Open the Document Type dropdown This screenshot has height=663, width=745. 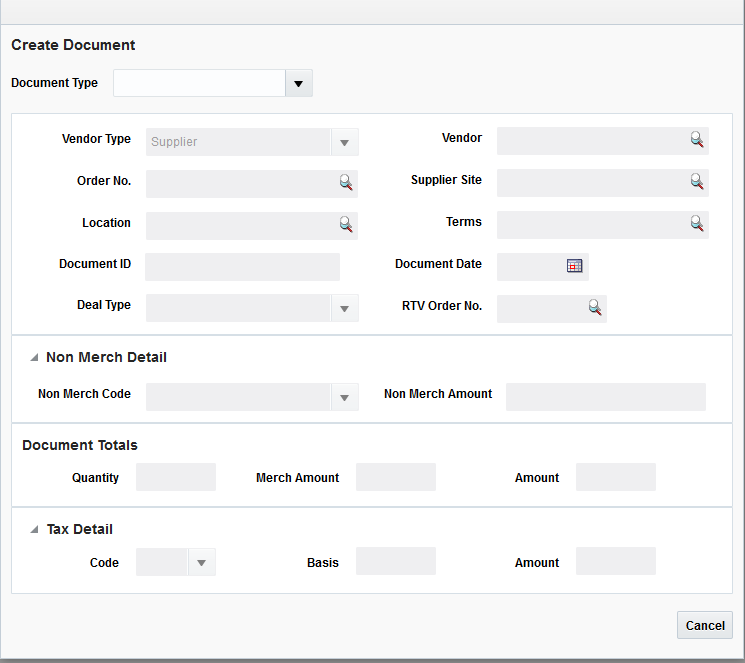[298, 83]
